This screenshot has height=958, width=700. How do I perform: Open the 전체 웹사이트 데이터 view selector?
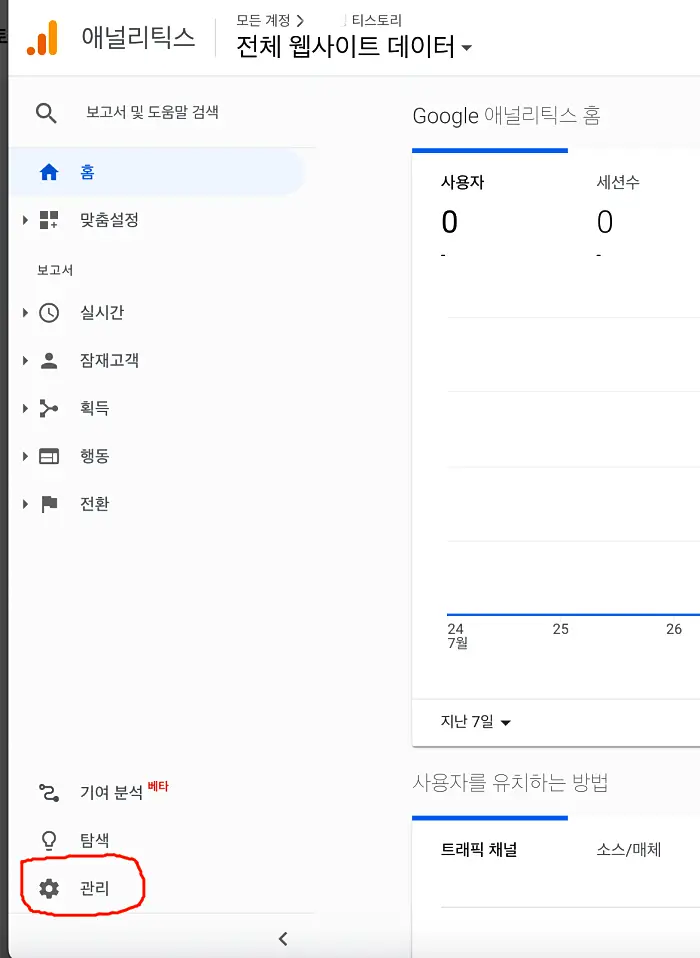pos(354,47)
